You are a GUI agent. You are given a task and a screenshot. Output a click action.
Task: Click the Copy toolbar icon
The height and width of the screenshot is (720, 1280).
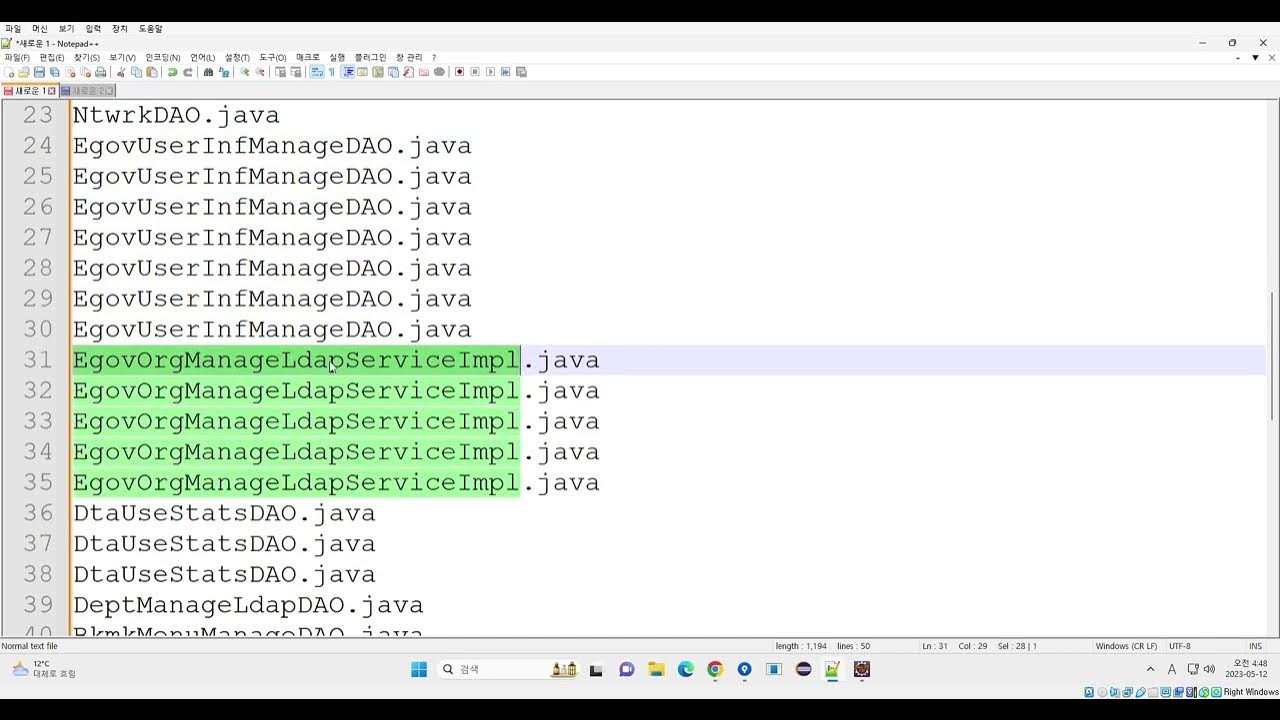point(136,72)
